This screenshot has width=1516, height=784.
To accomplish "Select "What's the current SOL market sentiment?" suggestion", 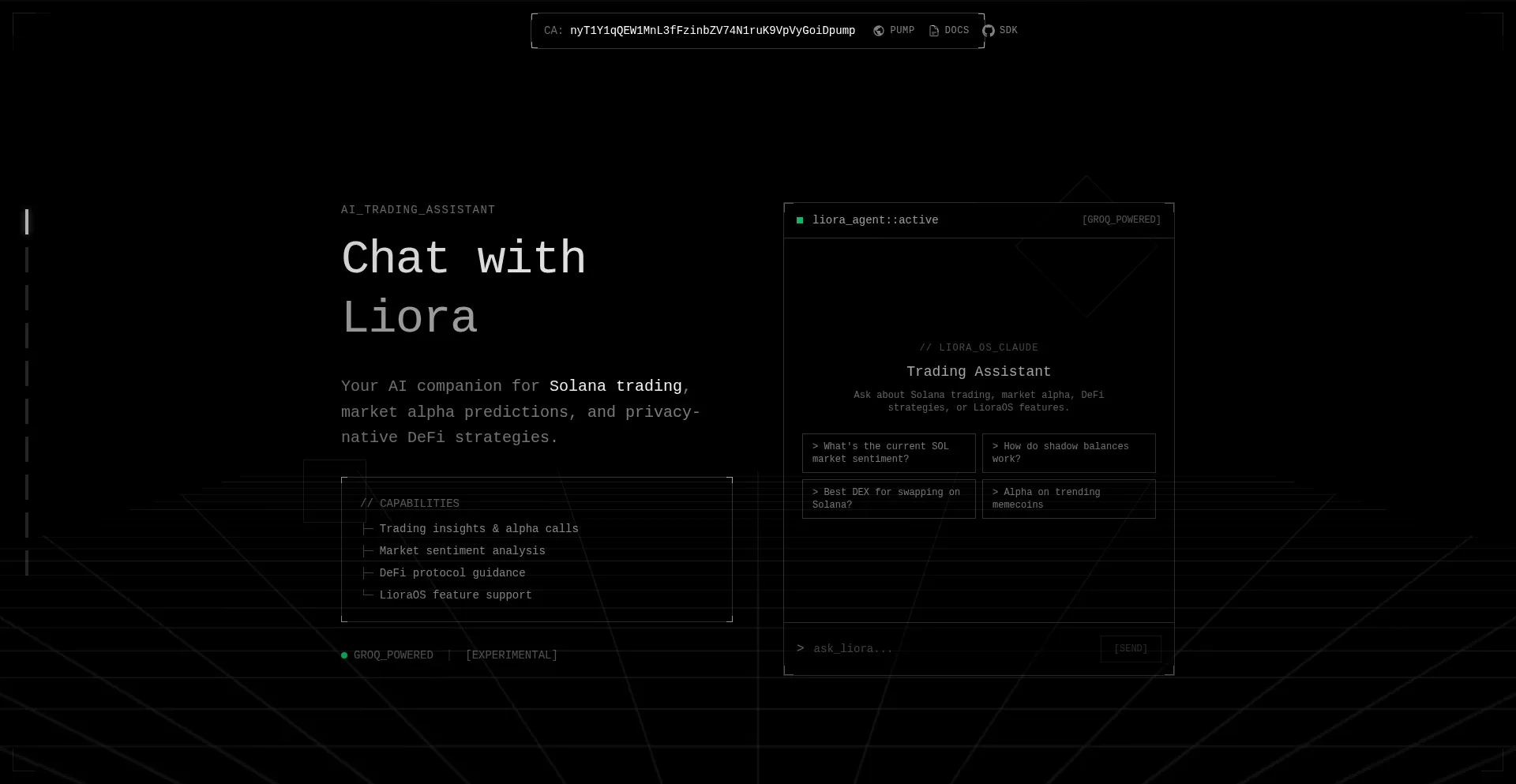I will pyautogui.click(x=888, y=453).
